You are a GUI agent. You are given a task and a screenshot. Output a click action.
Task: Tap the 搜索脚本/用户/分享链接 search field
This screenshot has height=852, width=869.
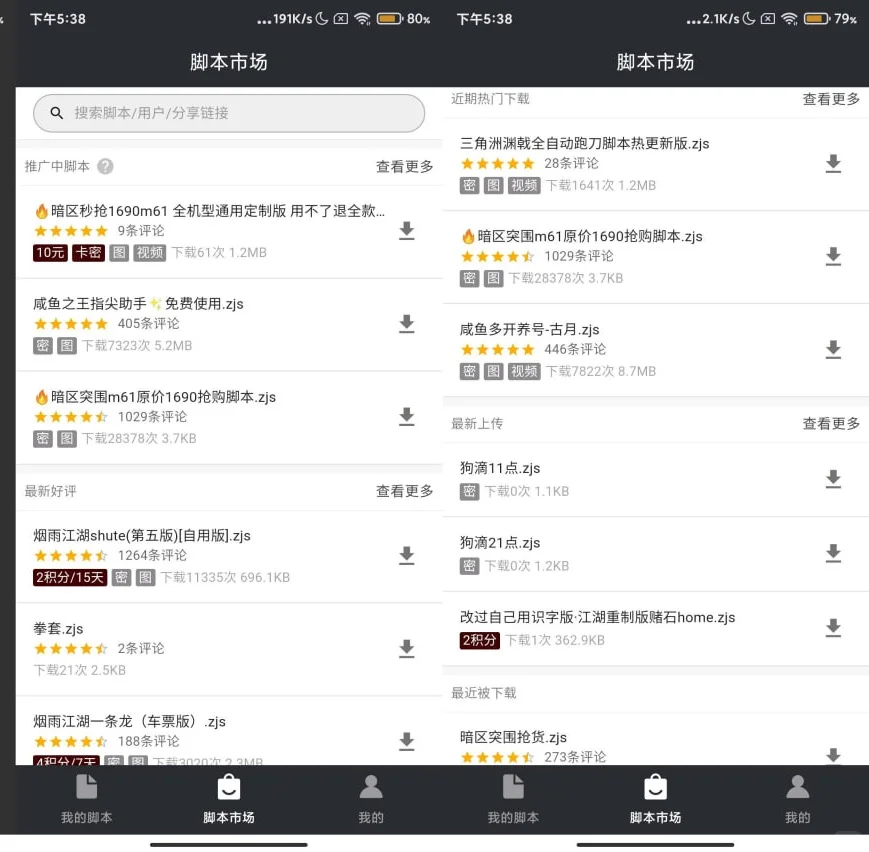point(228,113)
